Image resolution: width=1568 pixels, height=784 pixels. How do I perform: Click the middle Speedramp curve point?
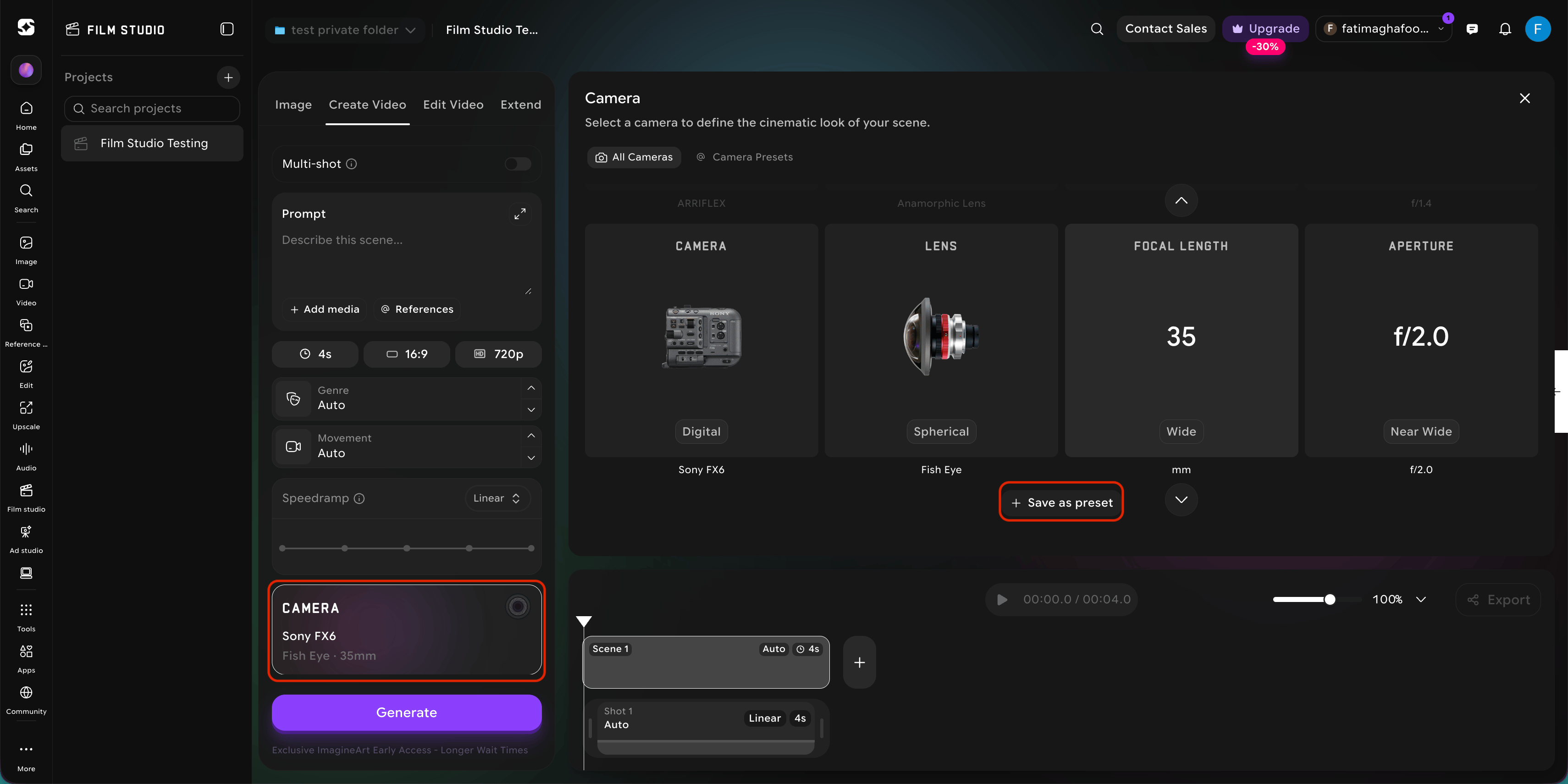tap(407, 548)
